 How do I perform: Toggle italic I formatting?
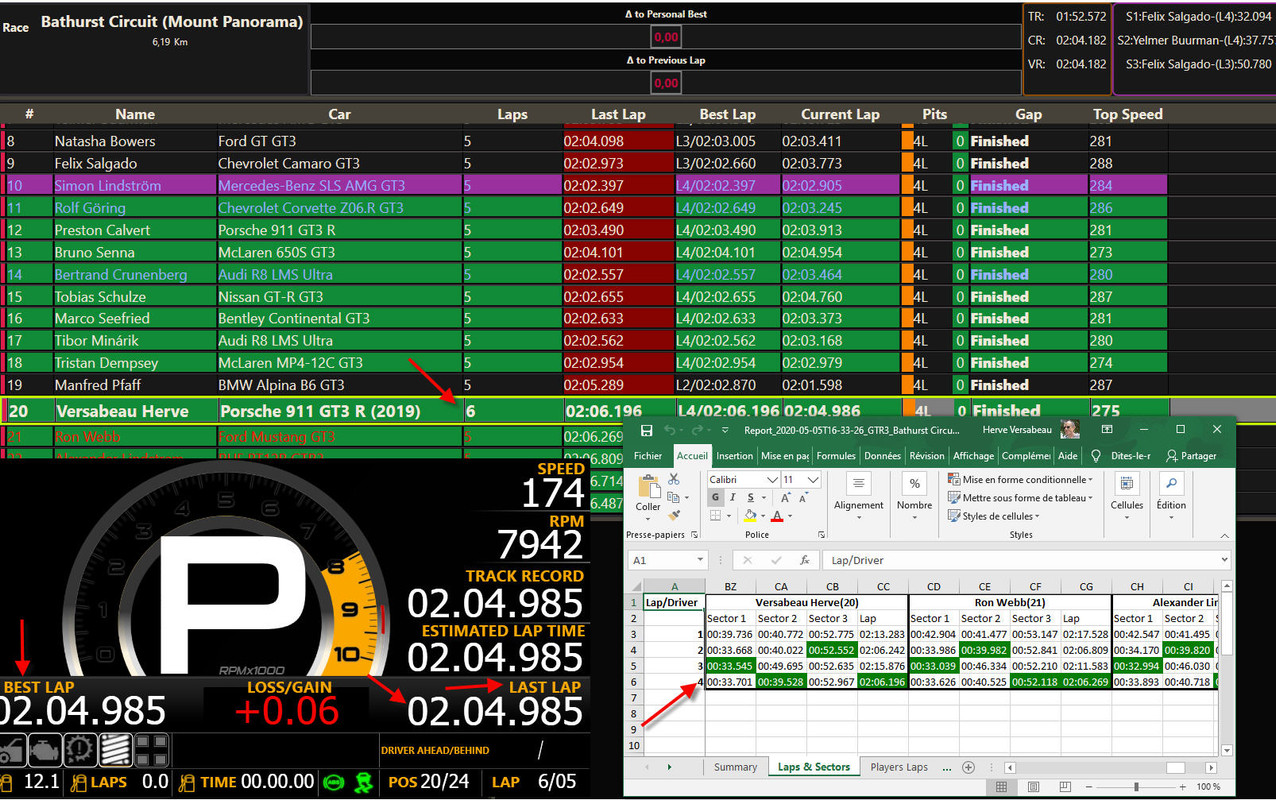click(x=732, y=497)
